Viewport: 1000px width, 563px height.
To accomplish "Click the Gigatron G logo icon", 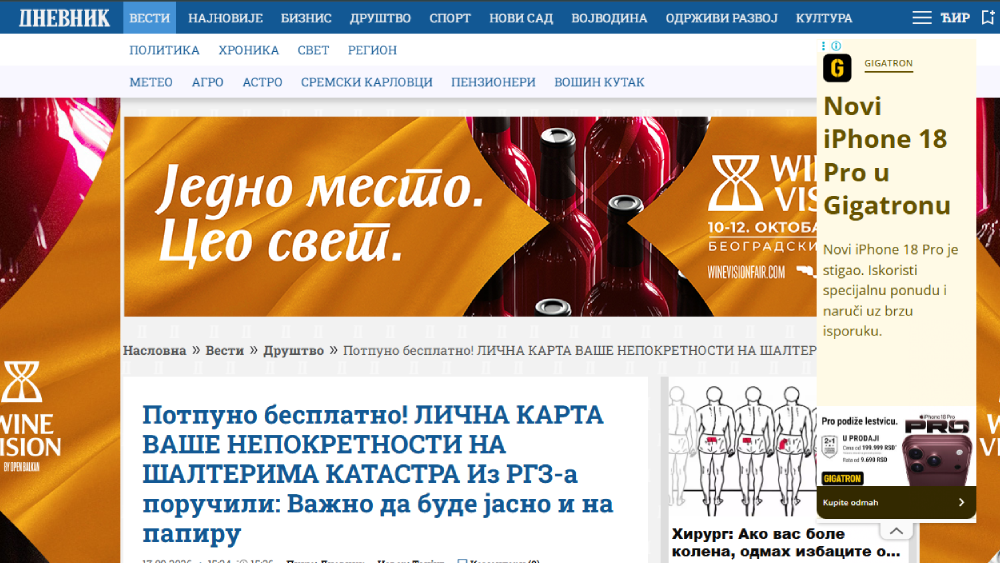I will tap(837, 68).
